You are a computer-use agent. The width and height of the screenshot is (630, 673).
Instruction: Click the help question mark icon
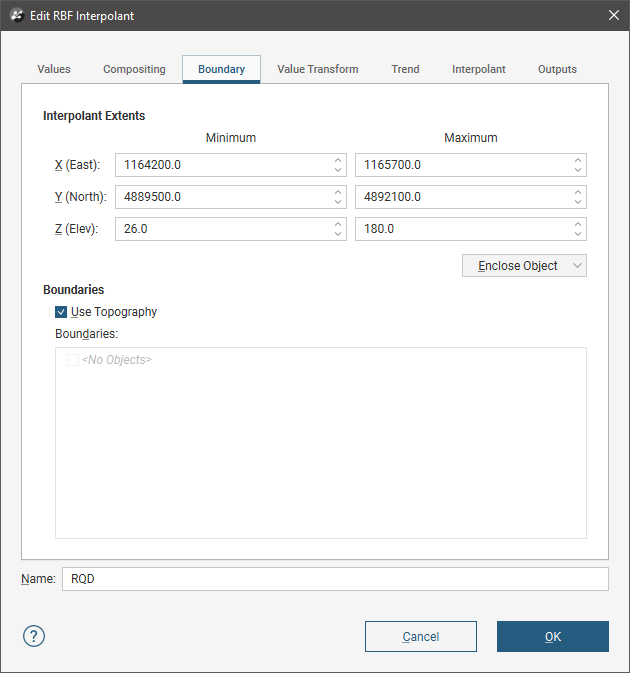tap(34, 636)
